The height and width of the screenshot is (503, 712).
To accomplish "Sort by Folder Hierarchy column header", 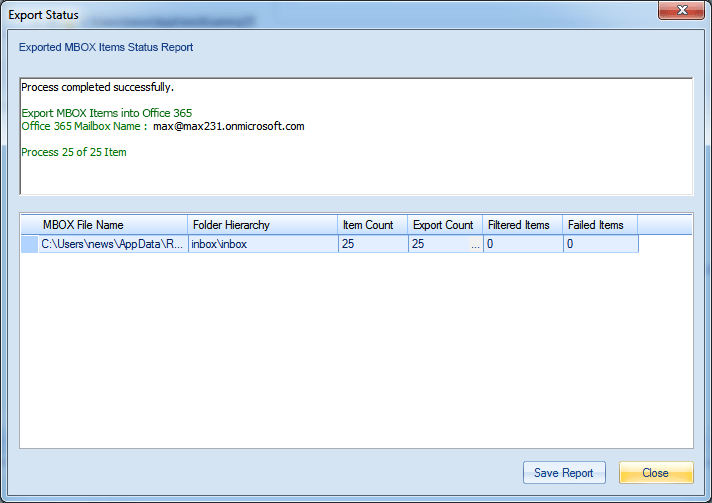I will (262, 225).
